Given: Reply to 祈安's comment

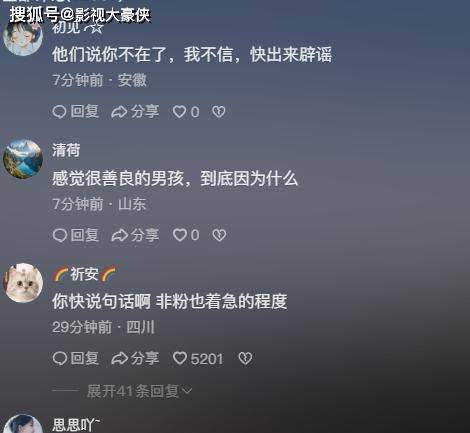Looking at the screenshot, I should 76,359.
